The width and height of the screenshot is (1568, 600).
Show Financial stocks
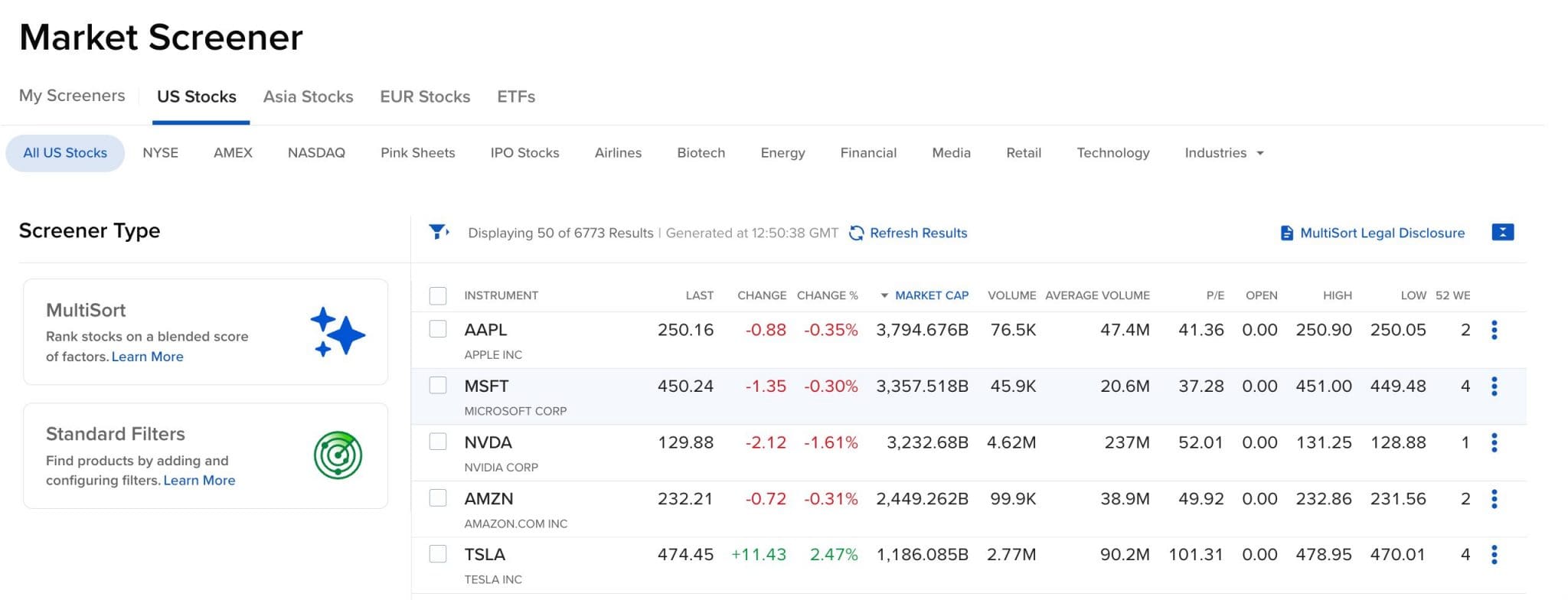pos(868,153)
